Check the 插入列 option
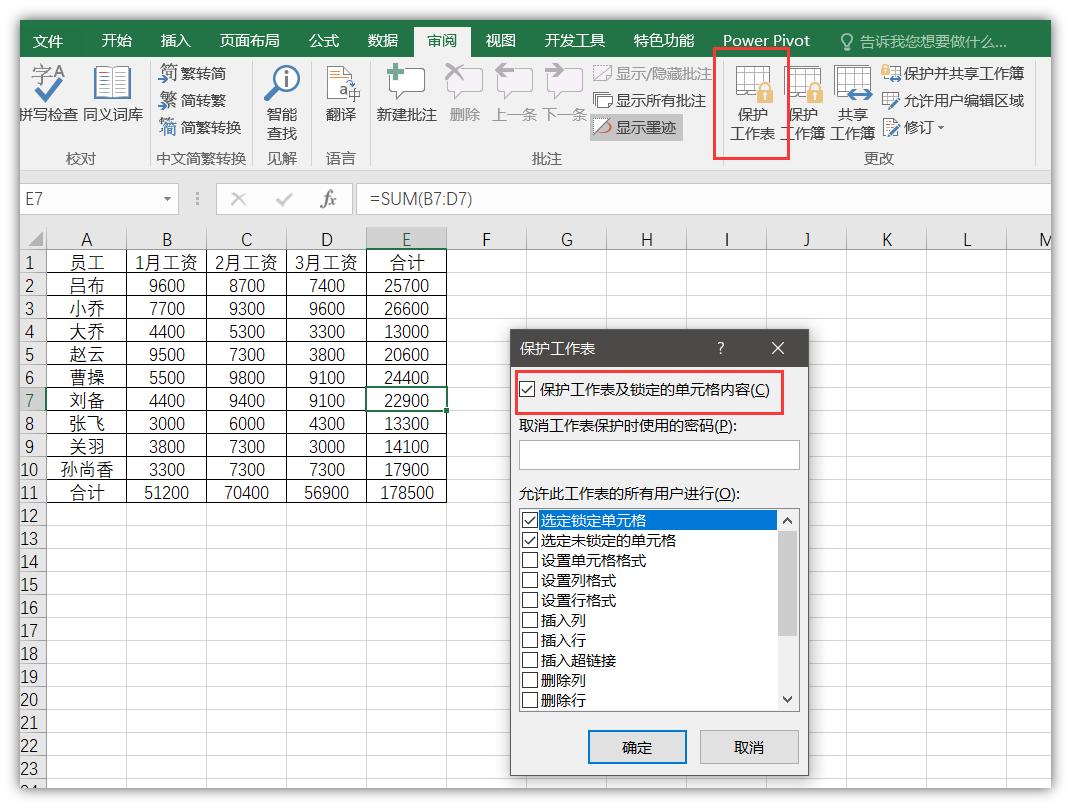Screen dimensions: 1071x808 [530, 619]
